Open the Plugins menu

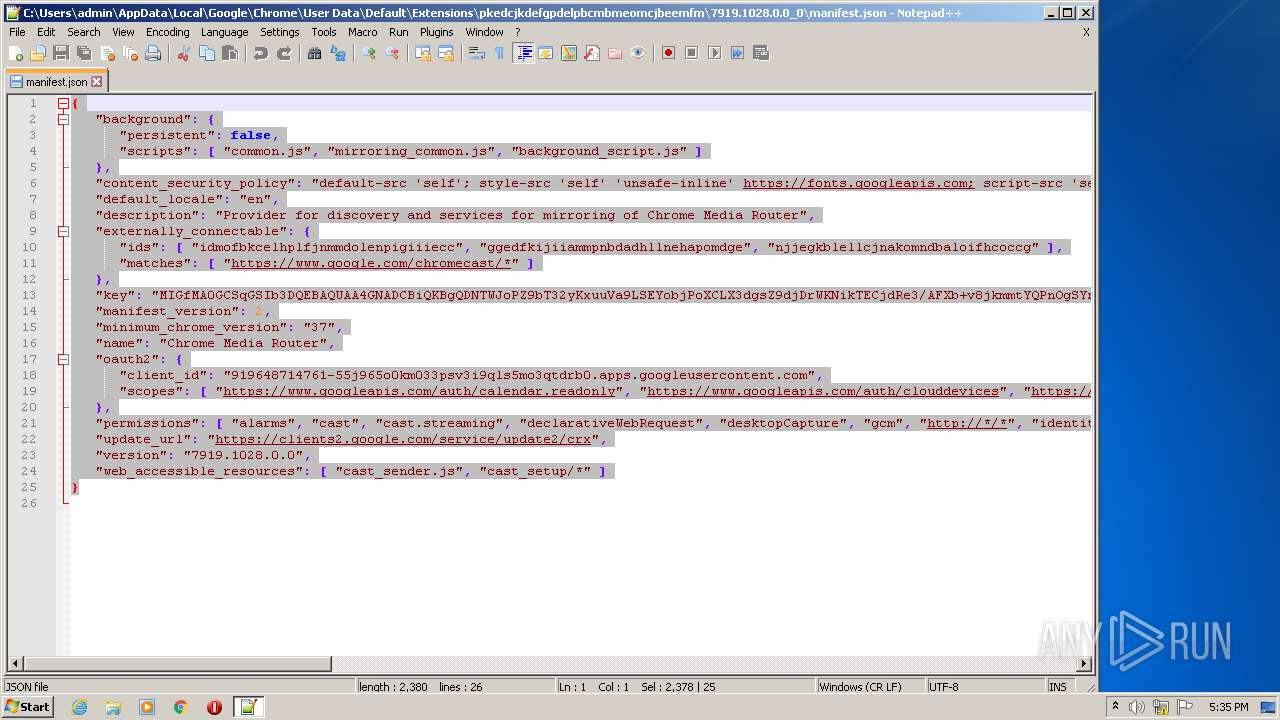pyautogui.click(x=437, y=32)
